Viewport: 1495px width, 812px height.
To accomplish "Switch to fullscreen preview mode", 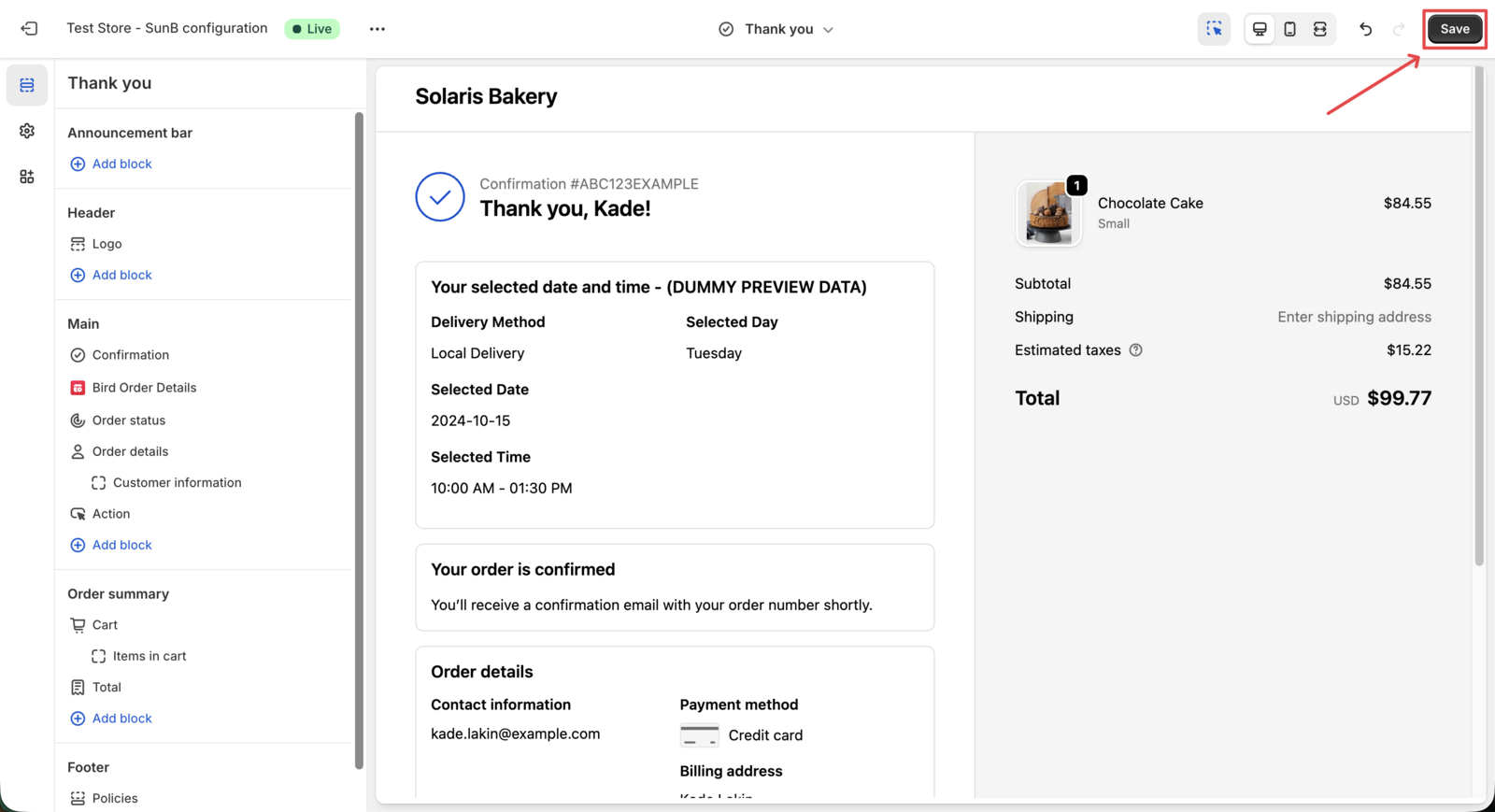I will 1319,29.
